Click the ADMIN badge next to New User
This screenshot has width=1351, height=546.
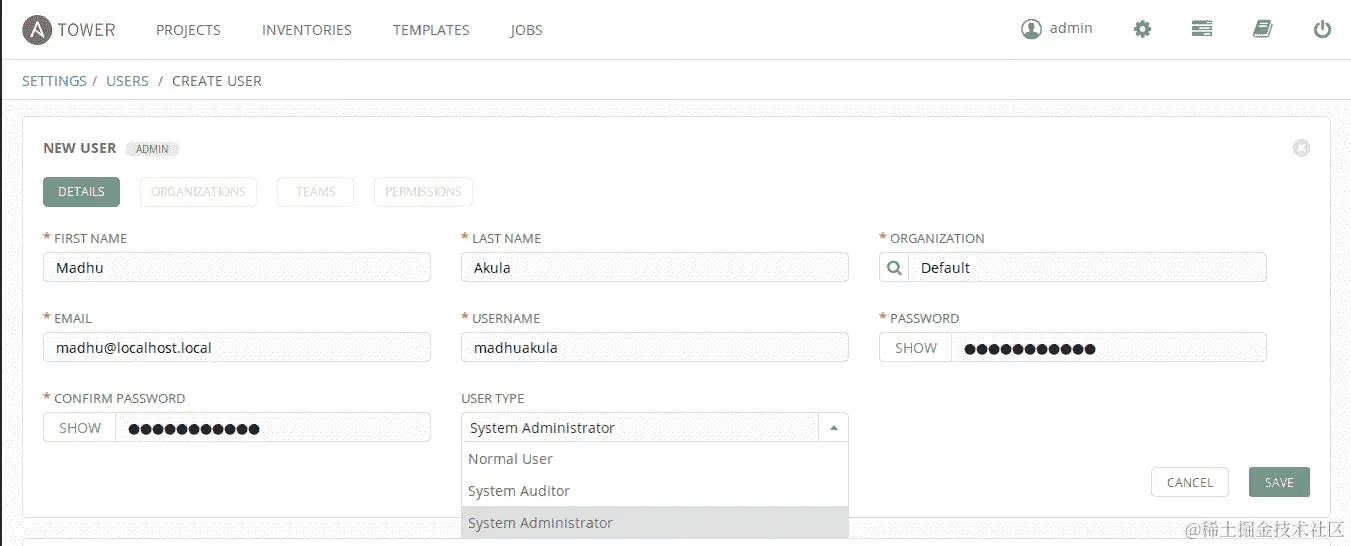[x=153, y=149]
